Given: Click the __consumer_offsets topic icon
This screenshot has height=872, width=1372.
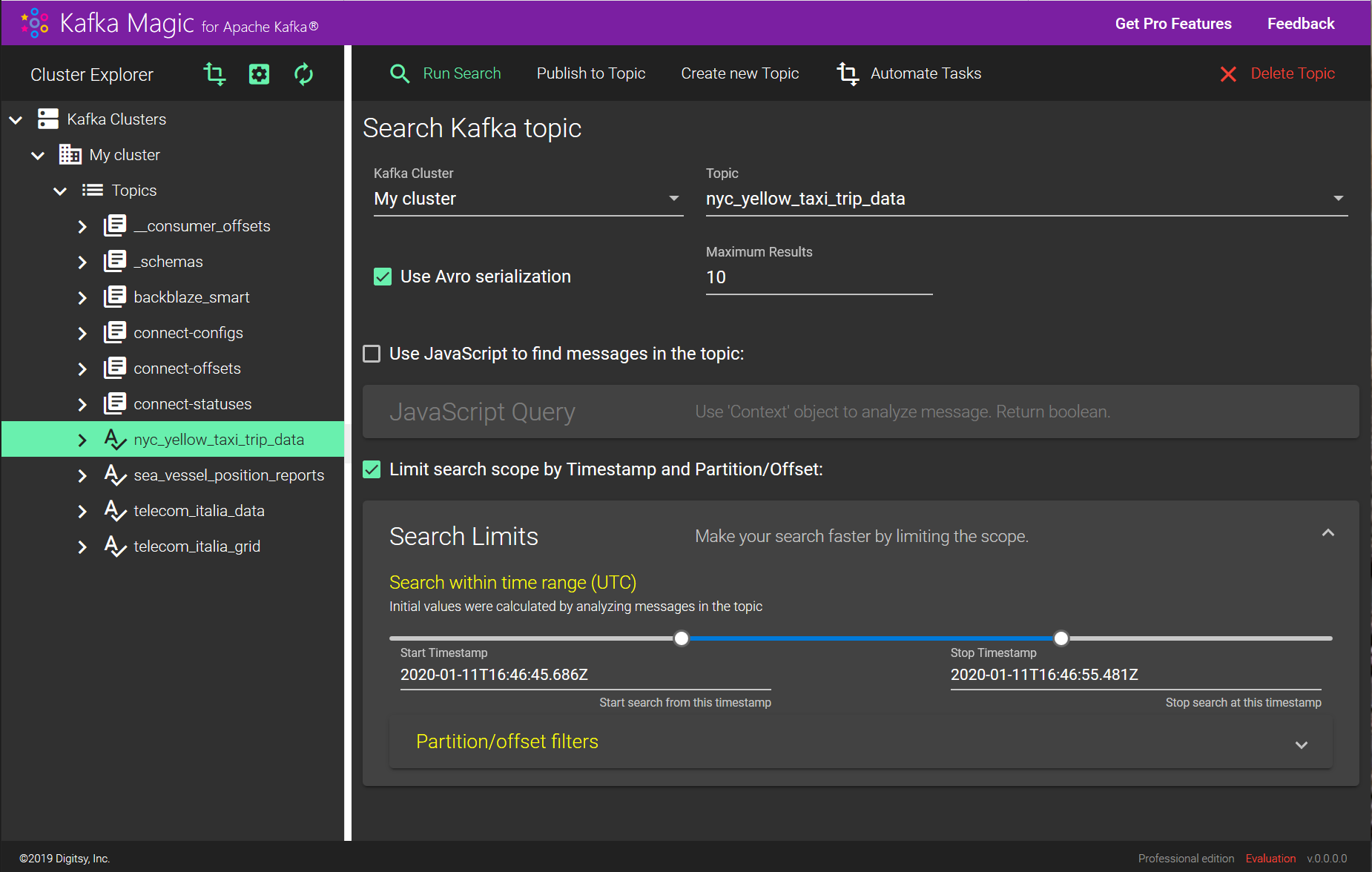Looking at the screenshot, I should click(x=115, y=225).
